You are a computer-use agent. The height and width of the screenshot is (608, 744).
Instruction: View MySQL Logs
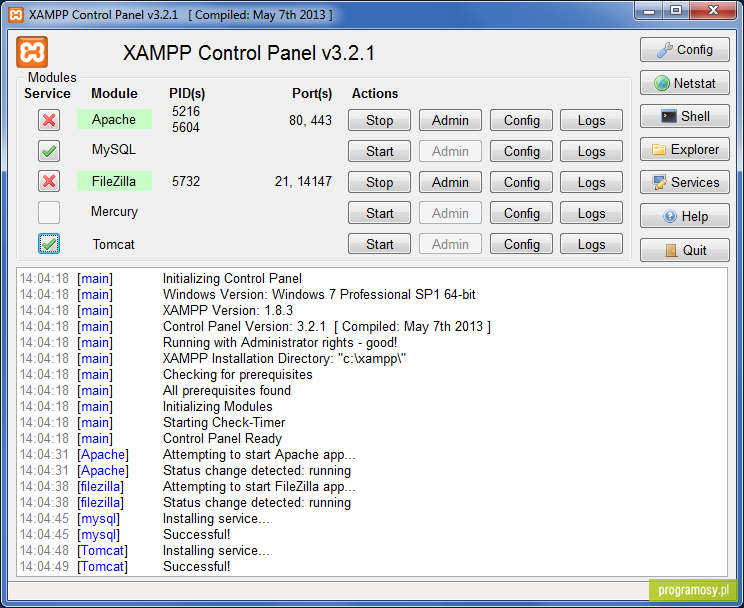(591, 151)
